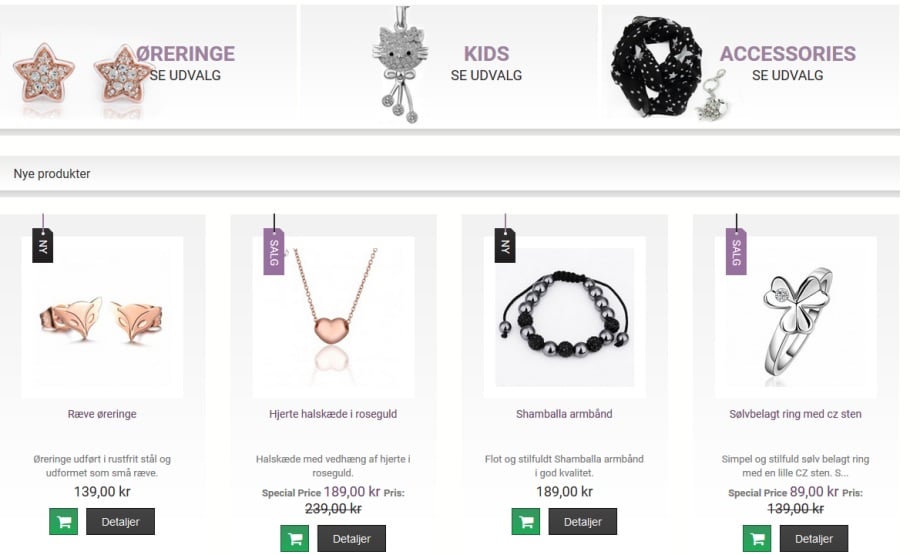Add Shamballa armbånd to cart
Viewport: 920px width, 555px height.
click(x=526, y=522)
